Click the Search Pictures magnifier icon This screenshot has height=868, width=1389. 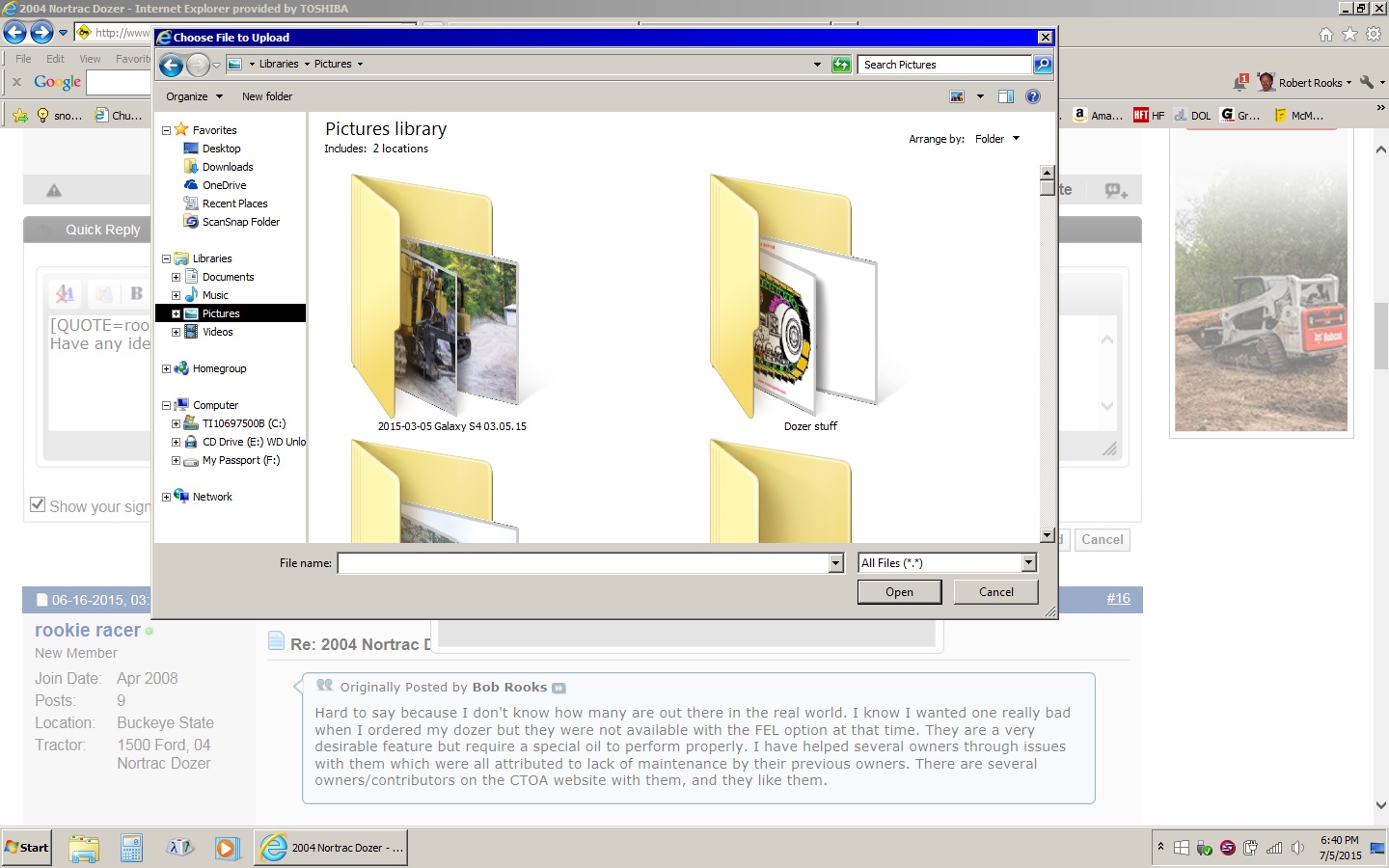click(x=1042, y=65)
